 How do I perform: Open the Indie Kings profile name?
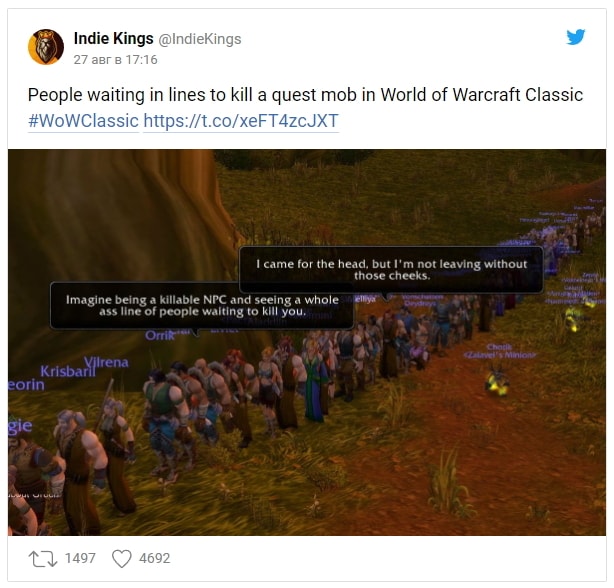click(114, 39)
